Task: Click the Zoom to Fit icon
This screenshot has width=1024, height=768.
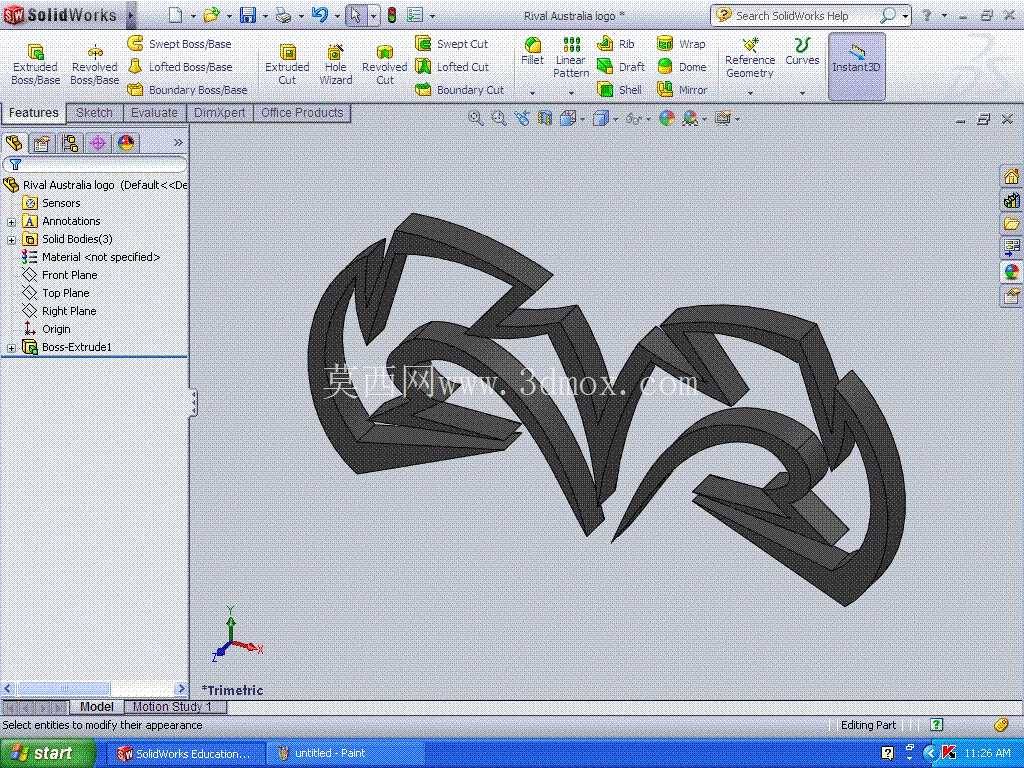Action: click(475, 118)
